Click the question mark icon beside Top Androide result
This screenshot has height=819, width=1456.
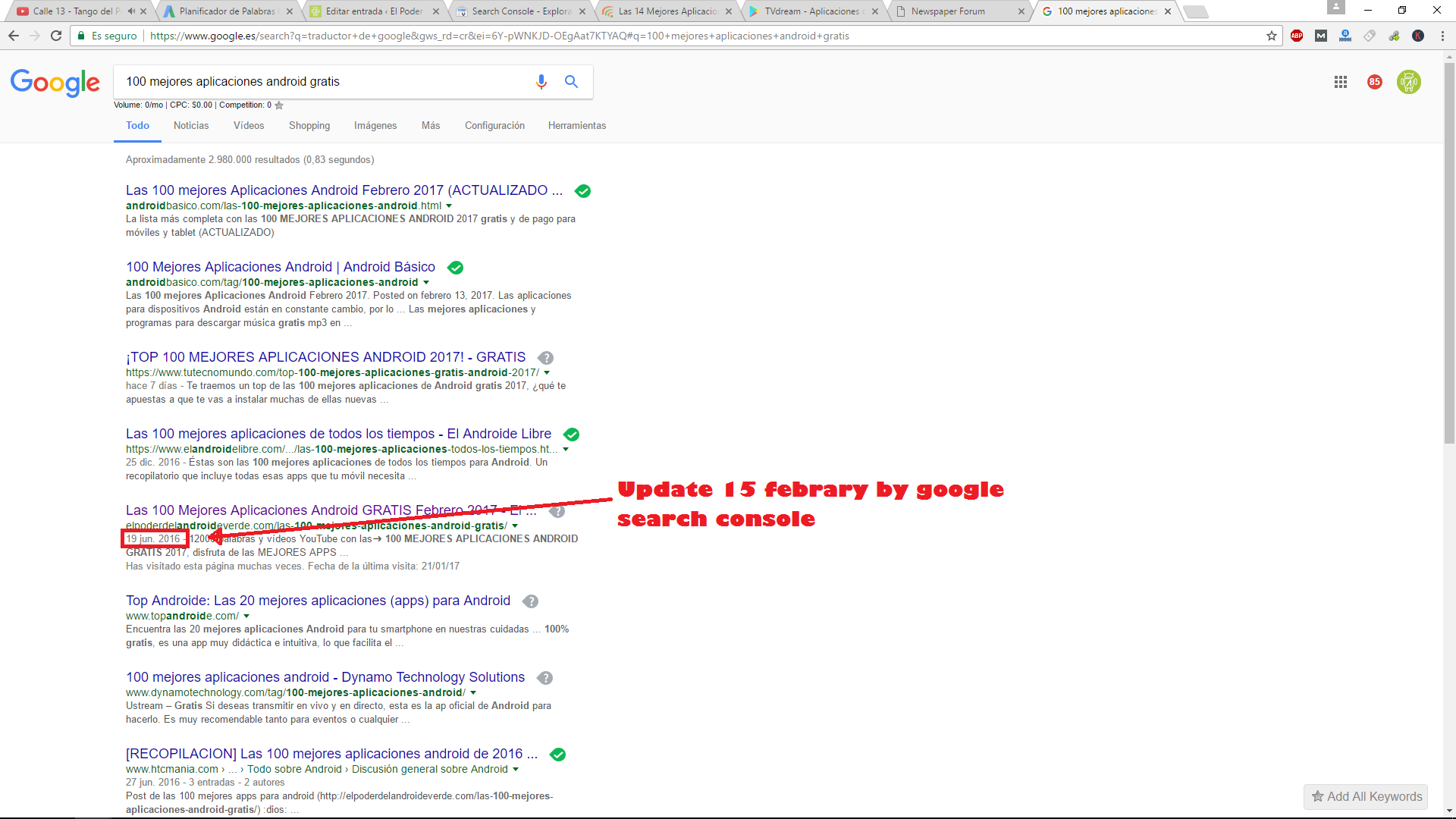coord(530,601)
